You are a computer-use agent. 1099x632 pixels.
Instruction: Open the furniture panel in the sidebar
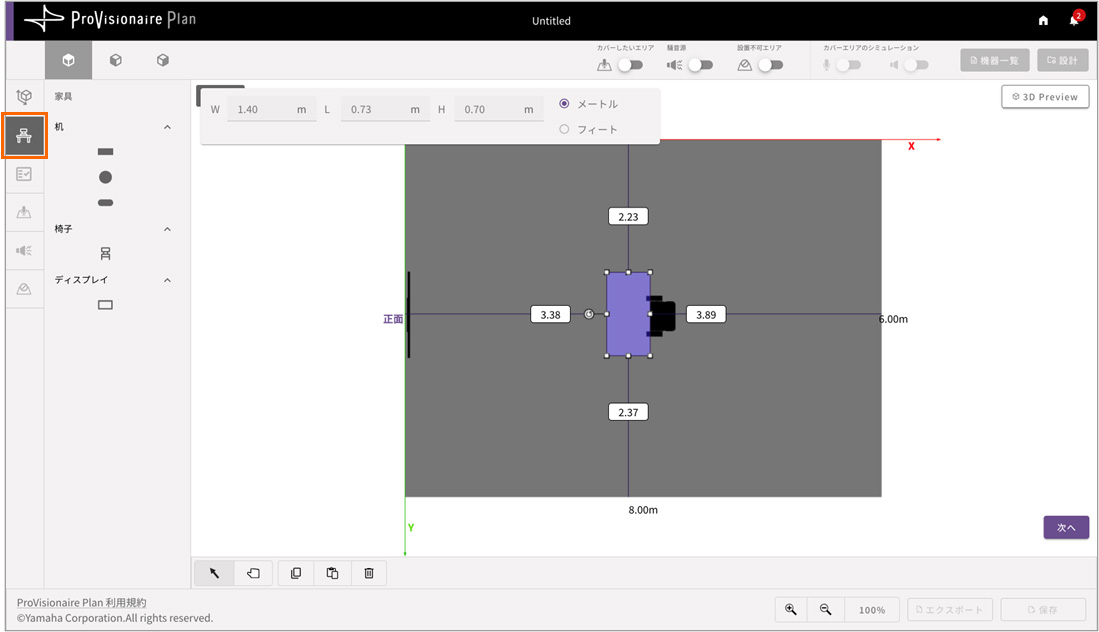pos(24,136)
